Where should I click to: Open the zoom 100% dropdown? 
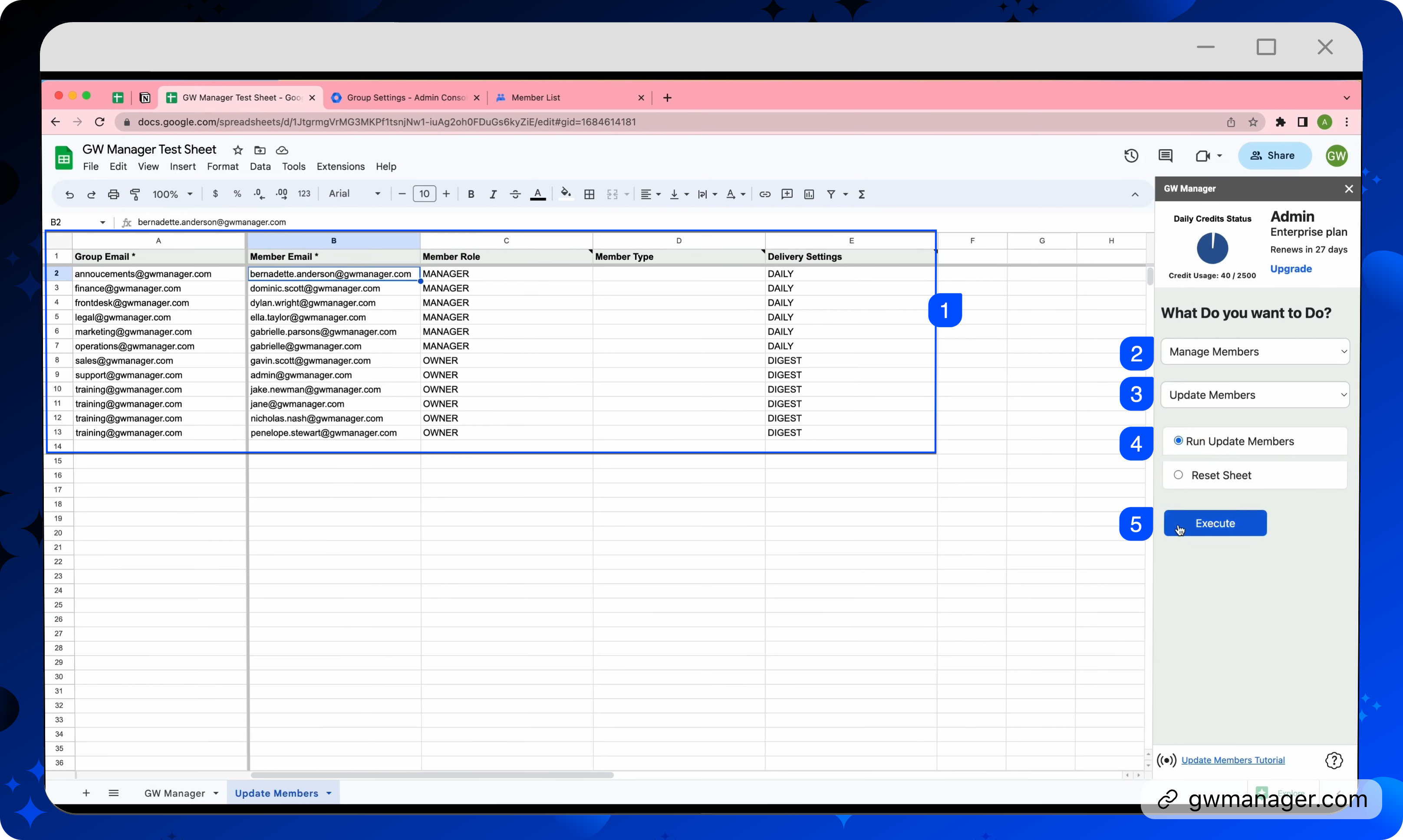click(x=172, y=194)
